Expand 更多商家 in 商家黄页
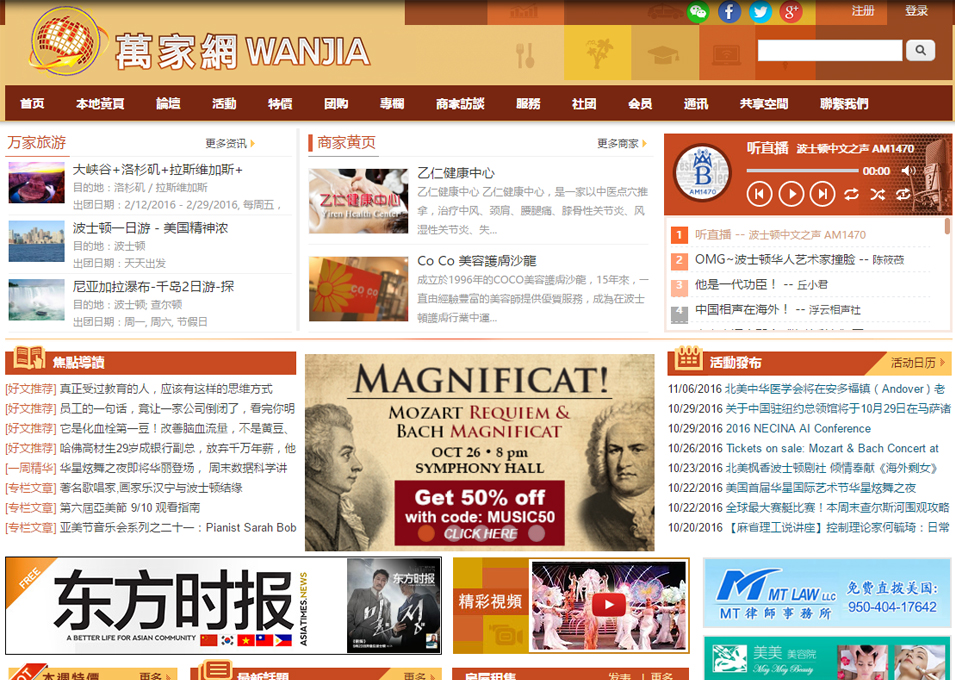The image size is (955, 680). (x=621, y=144)
